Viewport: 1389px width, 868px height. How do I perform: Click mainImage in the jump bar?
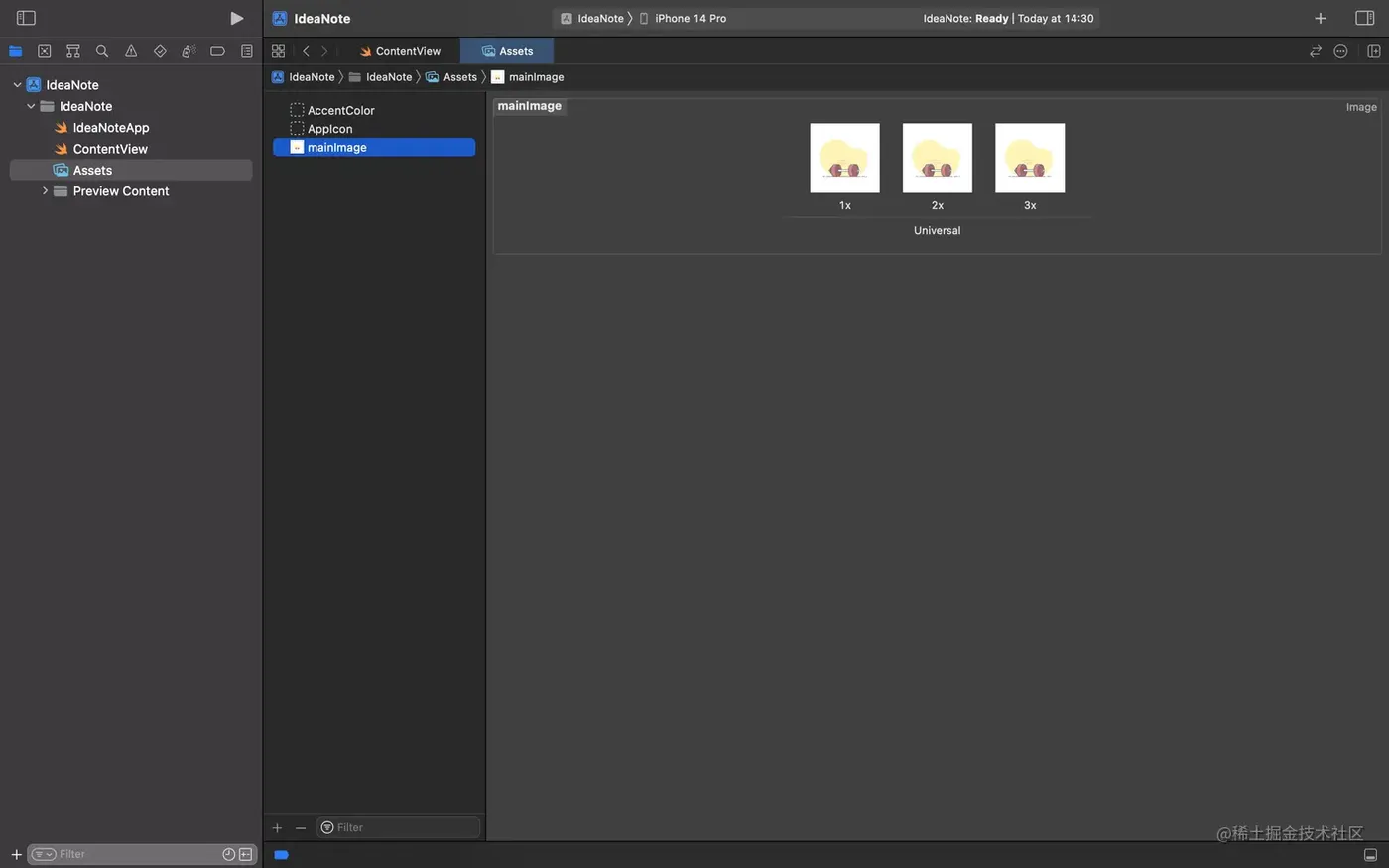[528, 77]
